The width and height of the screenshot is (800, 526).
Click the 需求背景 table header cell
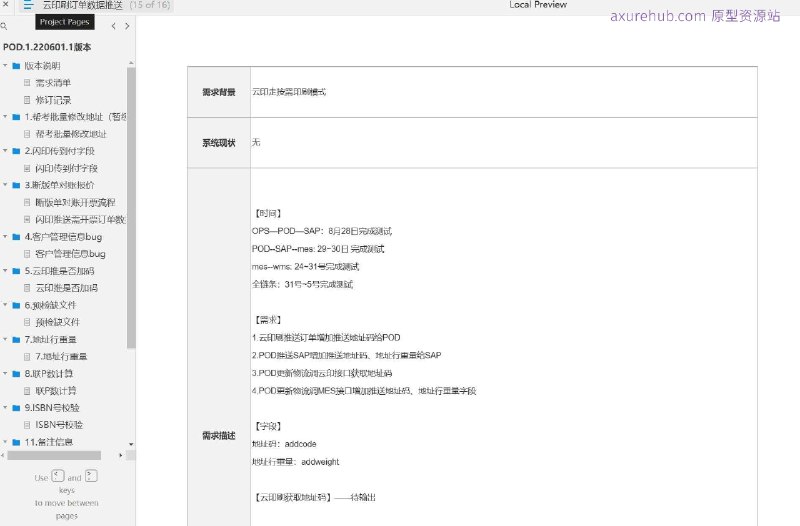tap(219, 92)
